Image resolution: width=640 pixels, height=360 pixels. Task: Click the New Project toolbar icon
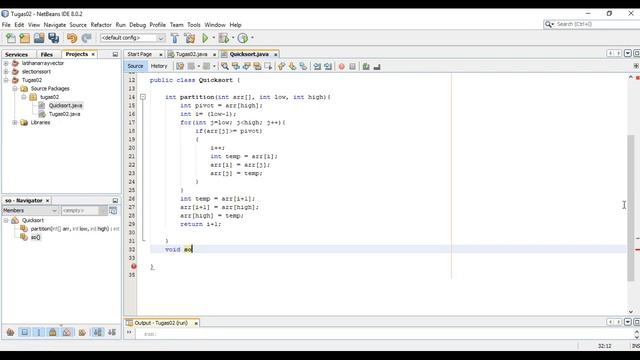pyautogui.click(x=24, y=38)
